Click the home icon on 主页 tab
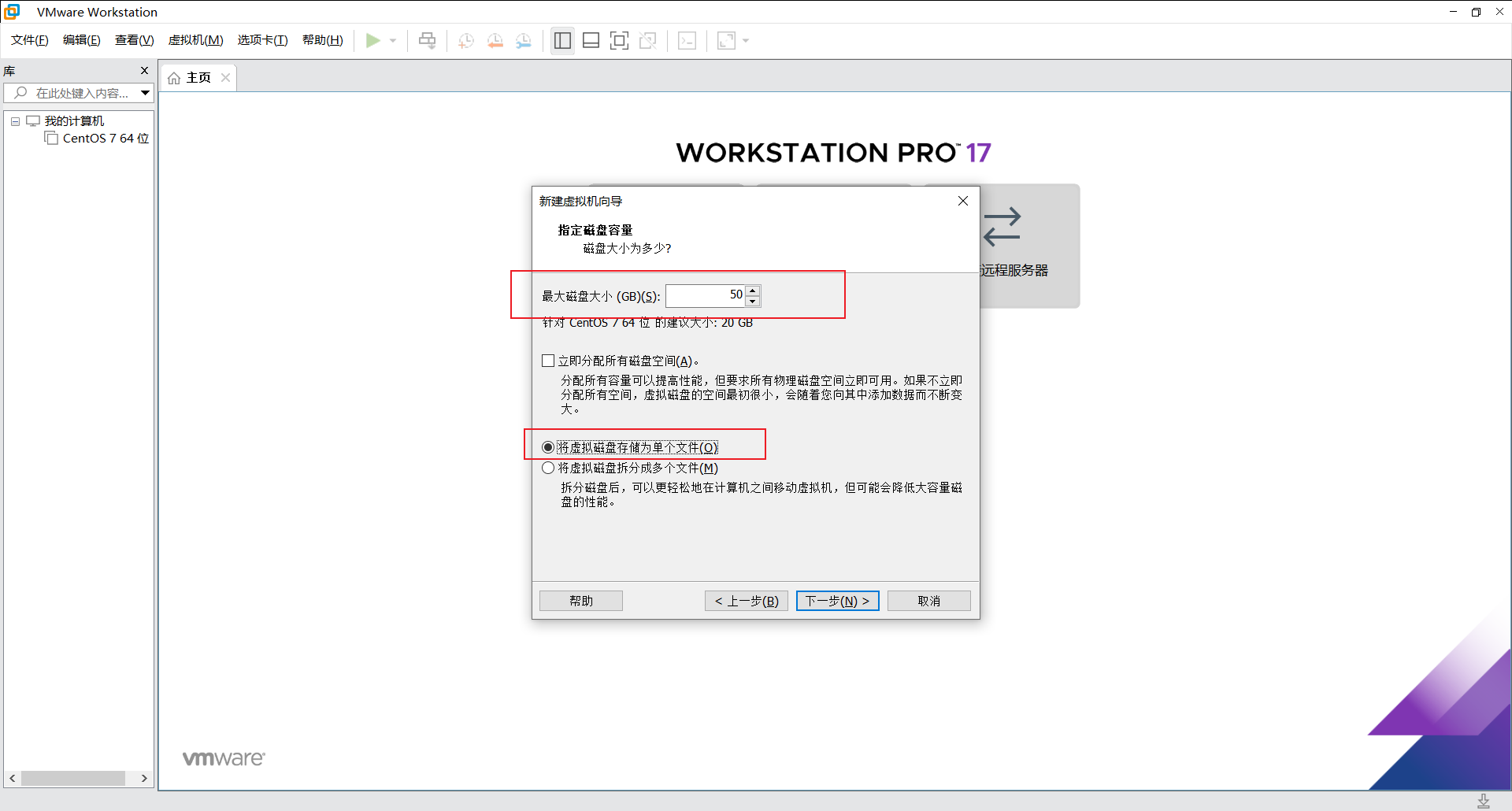This screenshot has width=1512, height=811. tap(174, 78)
